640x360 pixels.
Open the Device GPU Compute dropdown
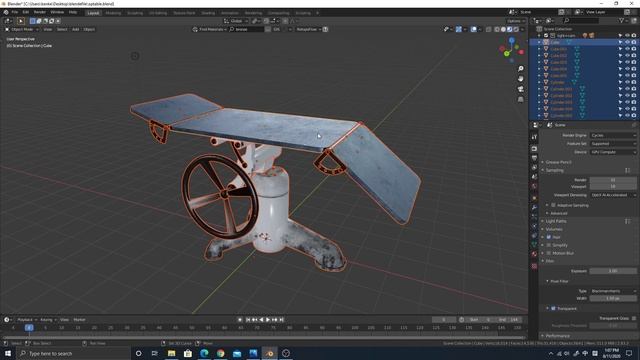pyautogui.click(x=613, y=152)
